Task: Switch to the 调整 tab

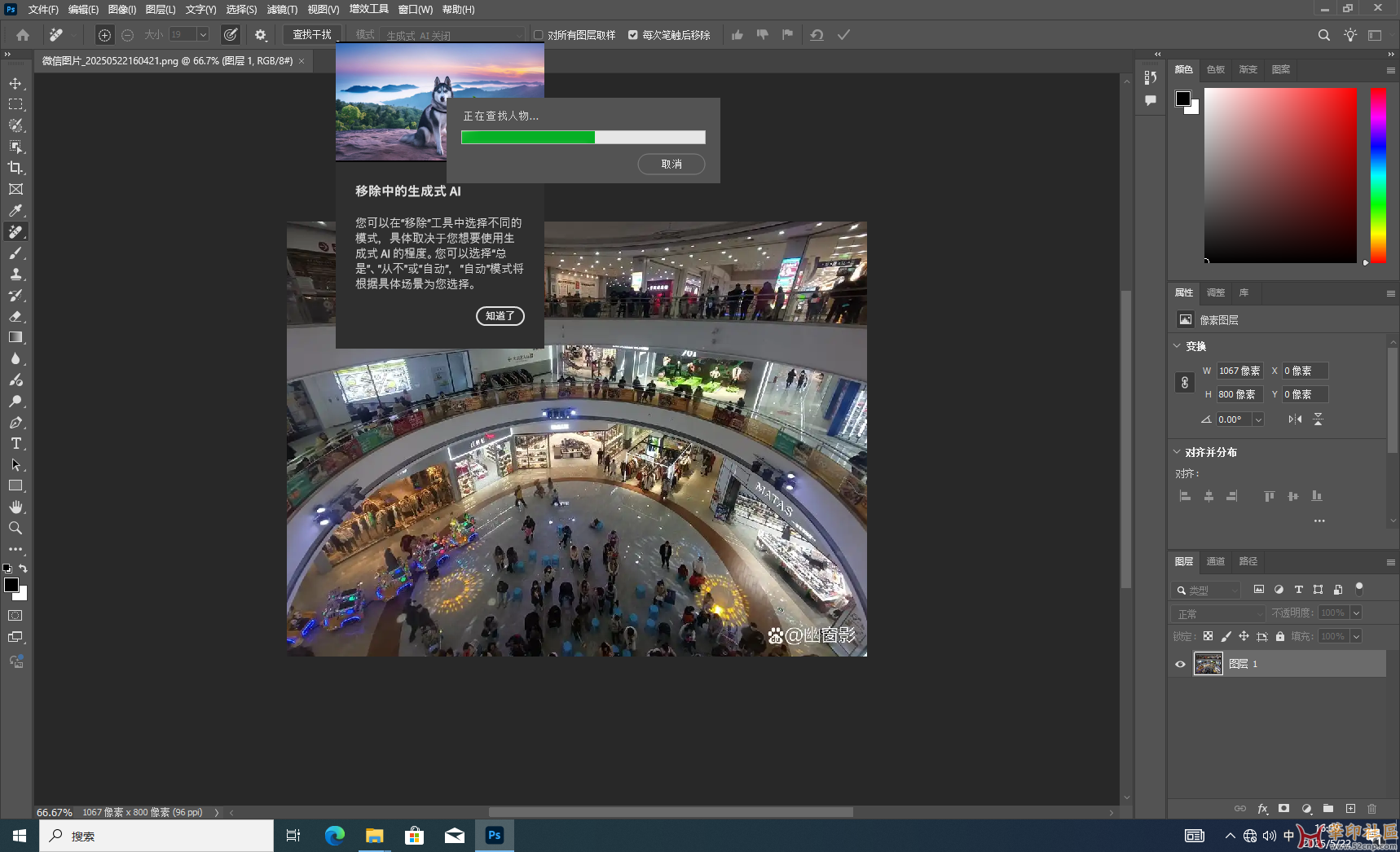Action: [x=1216, y=292]
